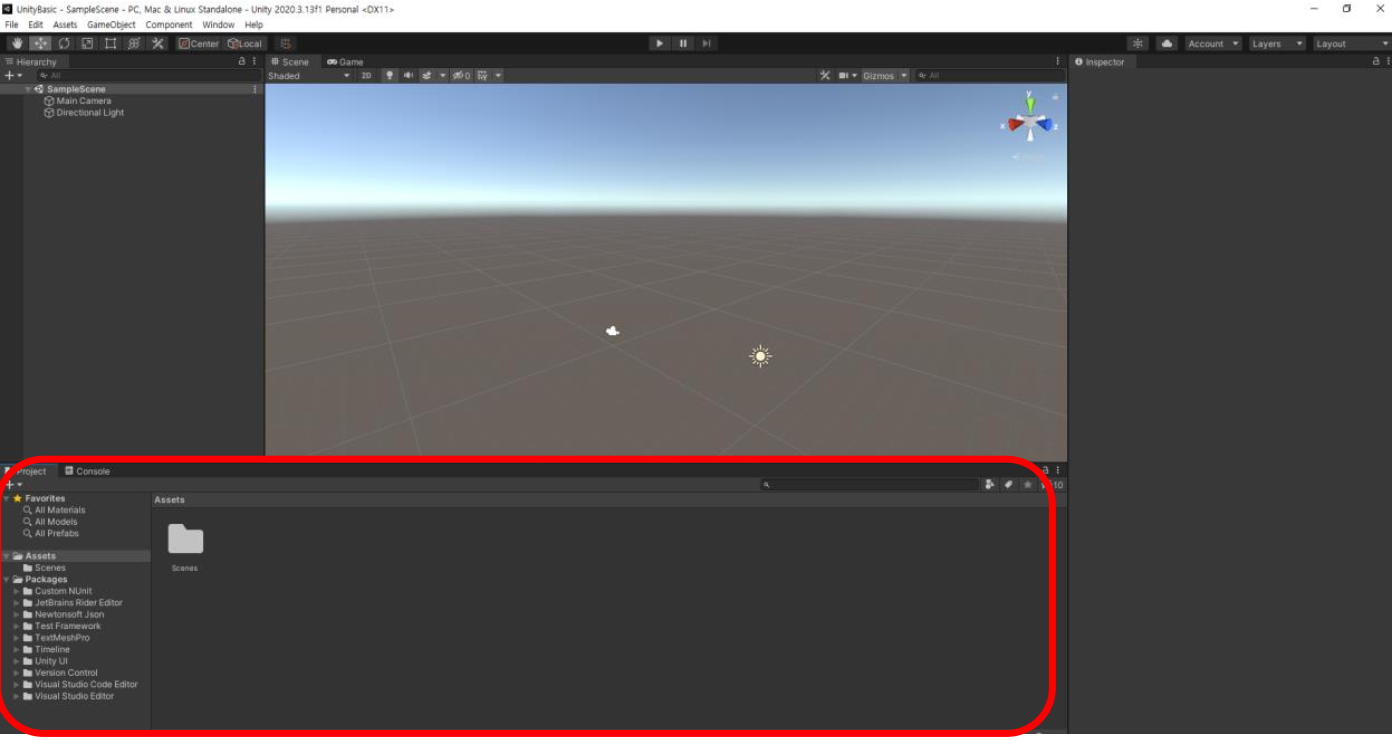
Task: Open the File menu
Action: coord(12,25)
